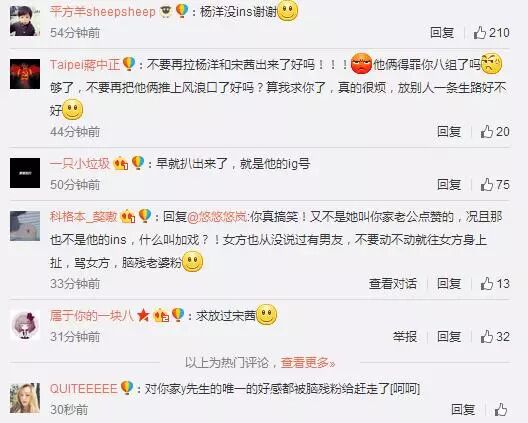Click balloon badge next to 平方羊sheepsheep

point(182,11)
